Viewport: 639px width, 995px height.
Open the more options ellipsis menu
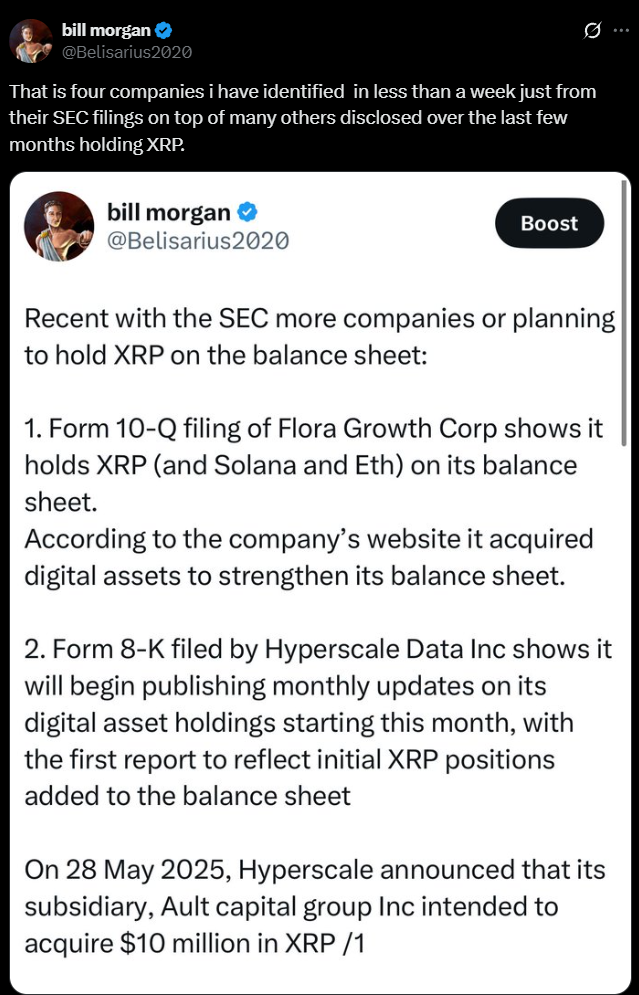click(x=620, y=30)
